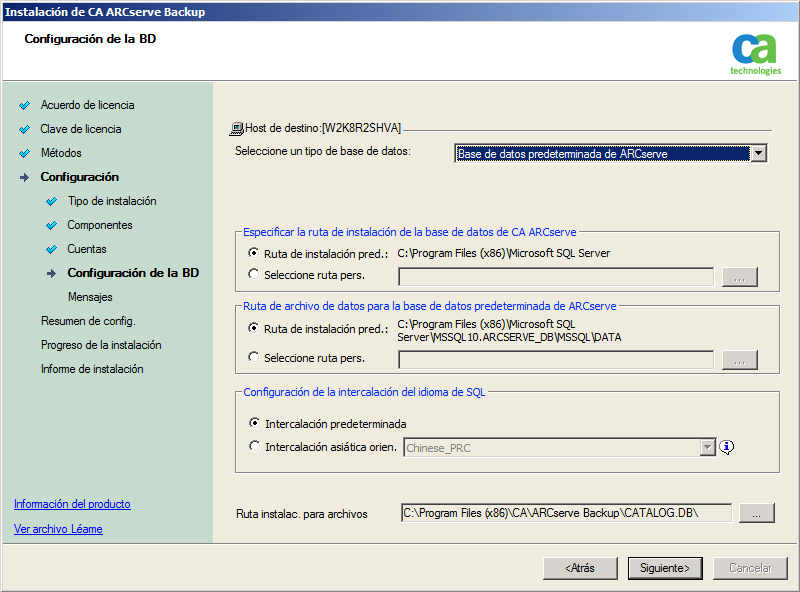
Task: Go to Clave de licencia step
Action: point(81,129)
